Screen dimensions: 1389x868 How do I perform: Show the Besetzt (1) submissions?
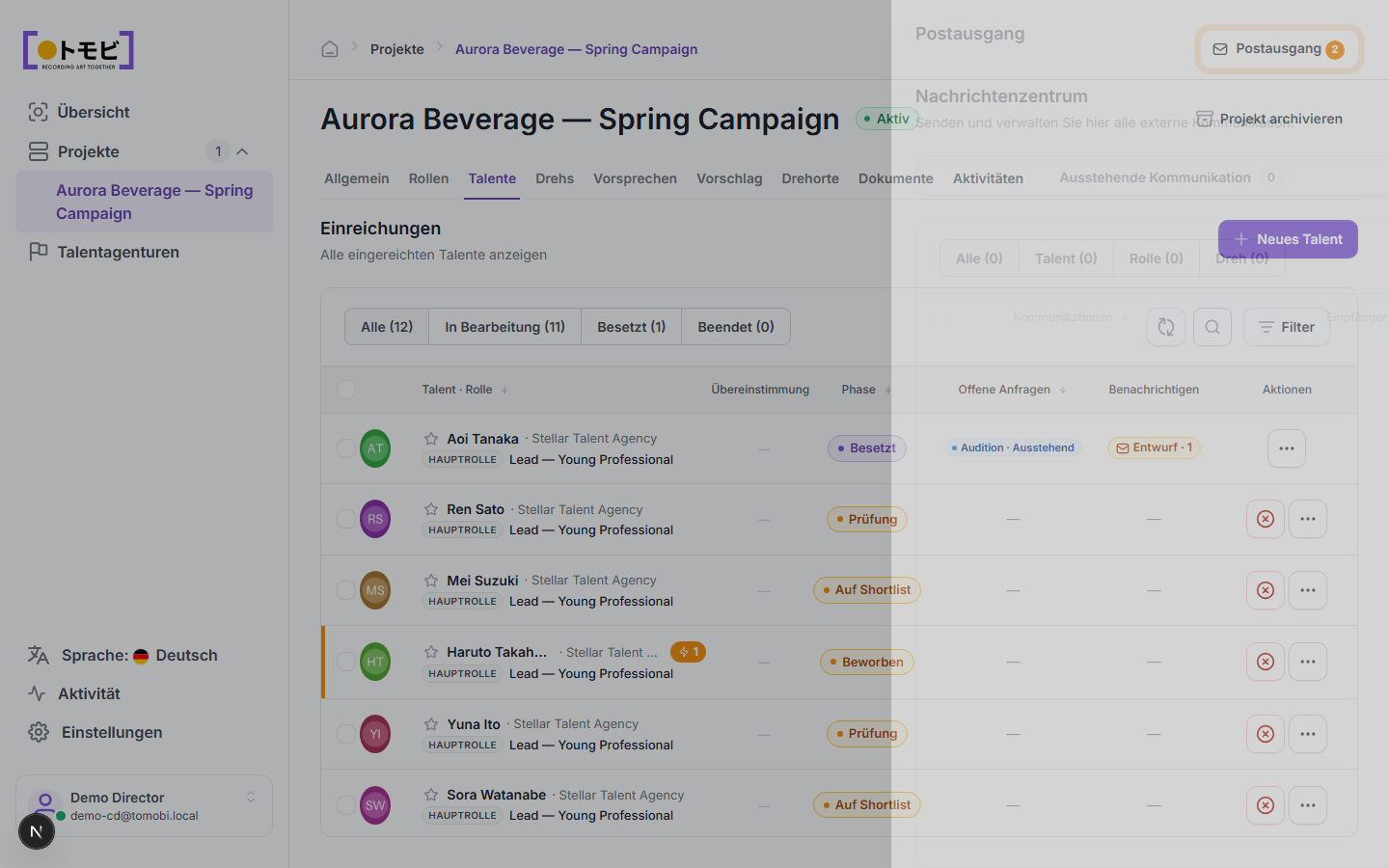click(631, 327)
